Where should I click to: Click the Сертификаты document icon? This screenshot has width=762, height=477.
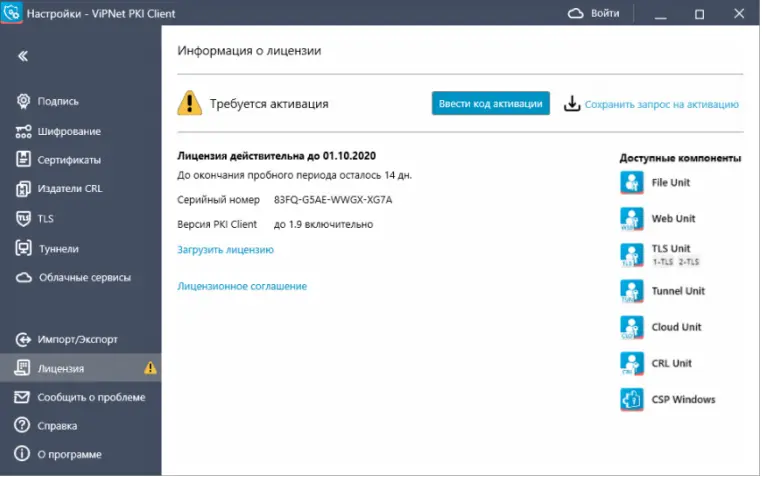tap(23, 159)
